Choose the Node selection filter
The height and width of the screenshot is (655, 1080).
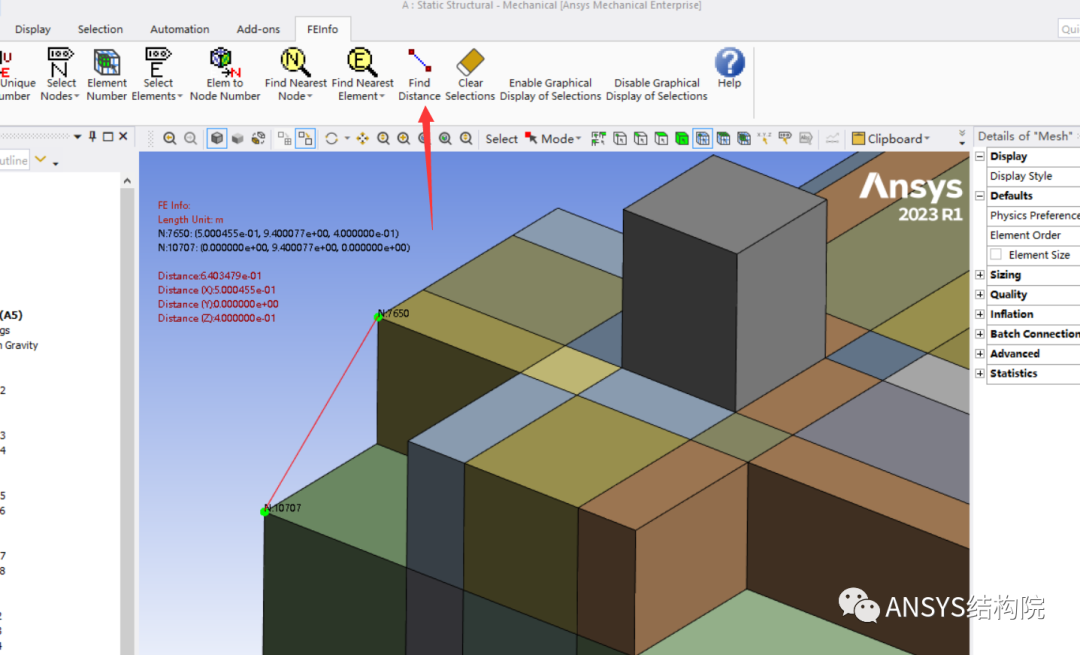(703, 138)
